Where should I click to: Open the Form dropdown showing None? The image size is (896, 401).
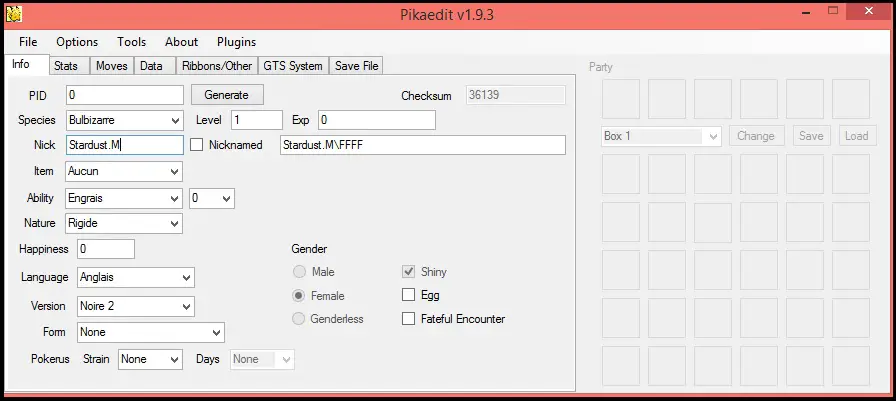[x=151, y=332]
